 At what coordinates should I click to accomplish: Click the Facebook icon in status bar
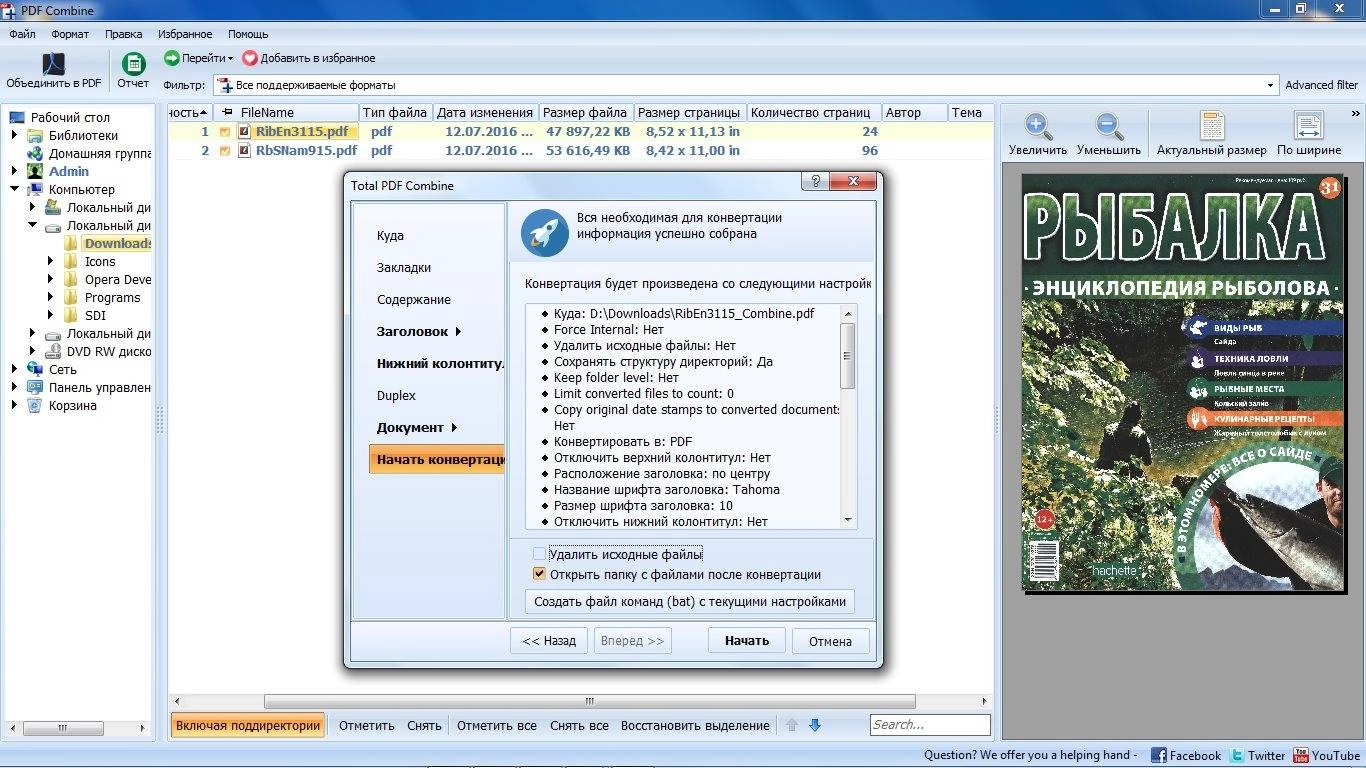pyautogui.click(x=1158, y=755)
